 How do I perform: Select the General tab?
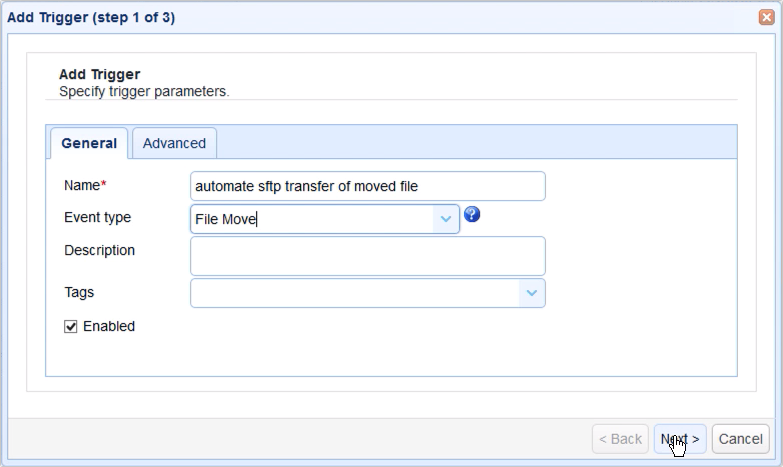coord(89,143)
